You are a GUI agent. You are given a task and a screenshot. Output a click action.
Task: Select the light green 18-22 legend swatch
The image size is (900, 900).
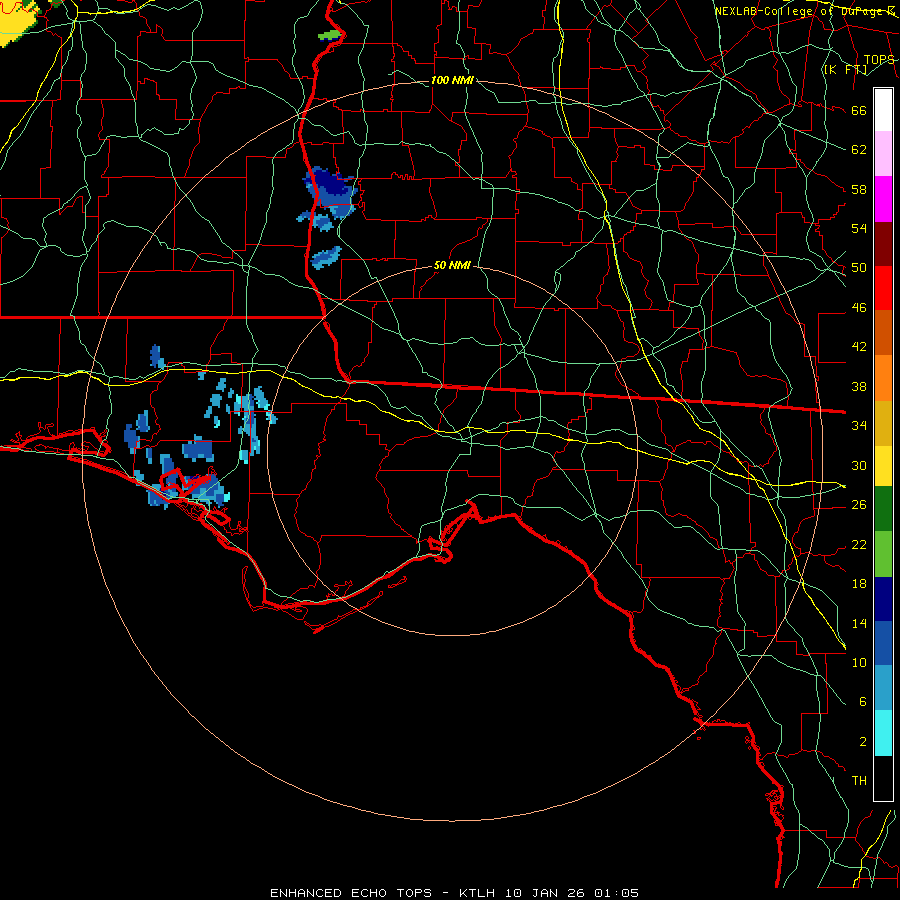click(883, 554)
